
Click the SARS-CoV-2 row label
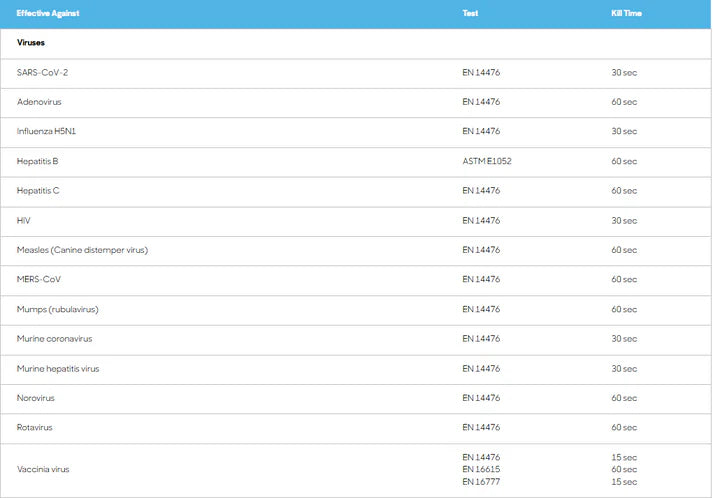[43, 73]
